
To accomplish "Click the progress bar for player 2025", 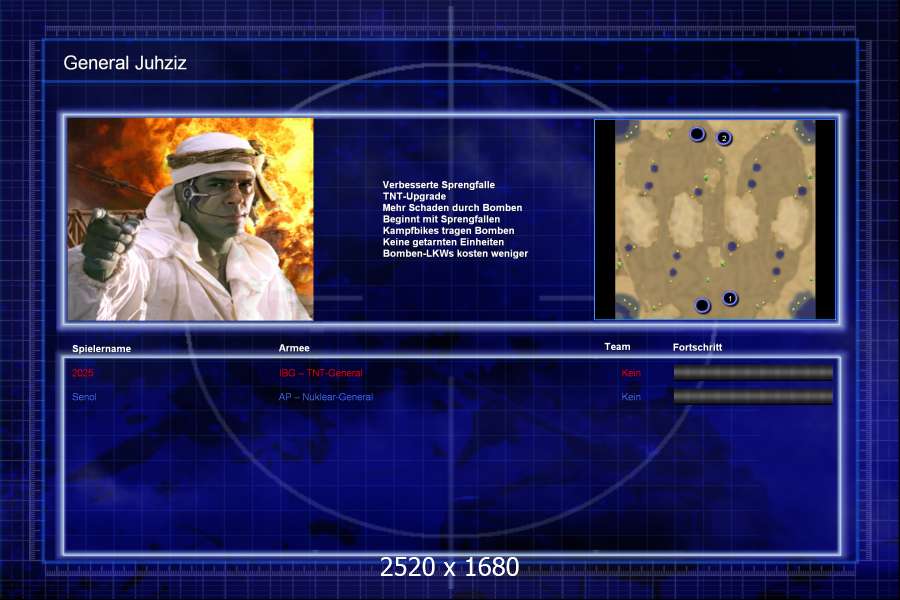I will [x=753, y=373].
